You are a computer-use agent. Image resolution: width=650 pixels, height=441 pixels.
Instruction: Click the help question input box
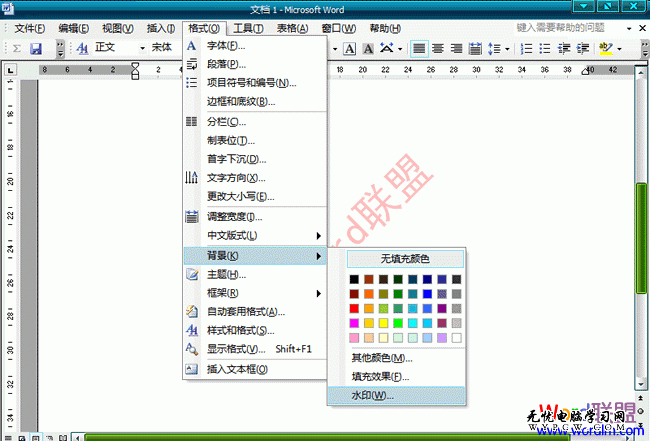568,28
